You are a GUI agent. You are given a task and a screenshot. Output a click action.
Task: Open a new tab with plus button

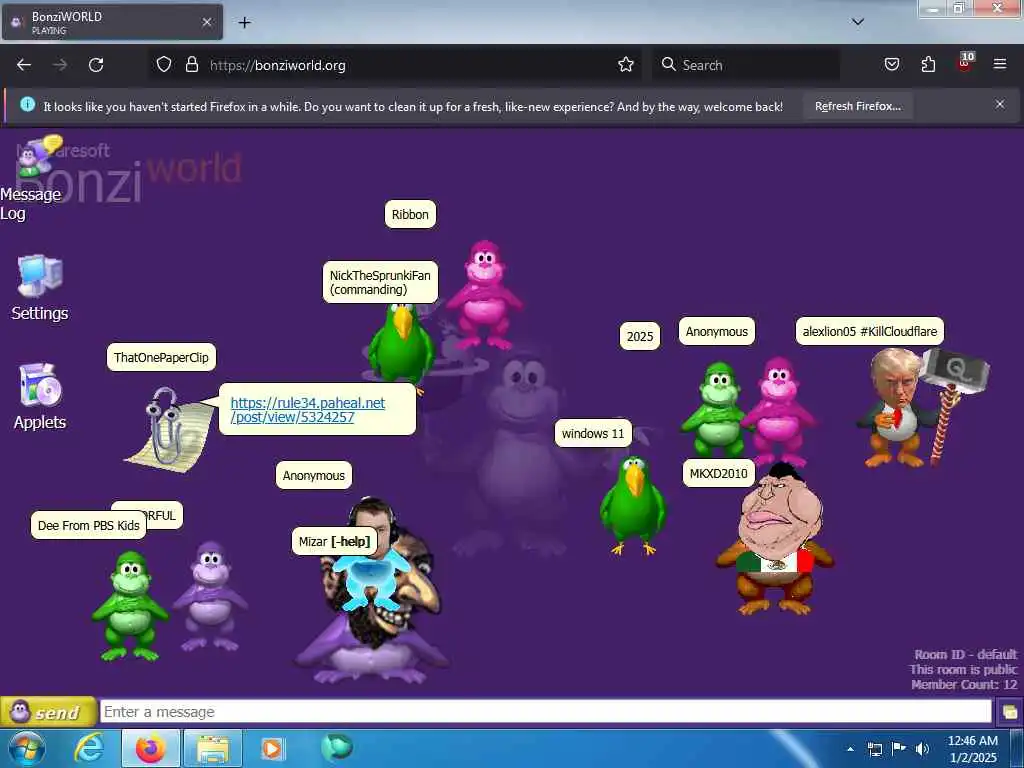(244, 23)
